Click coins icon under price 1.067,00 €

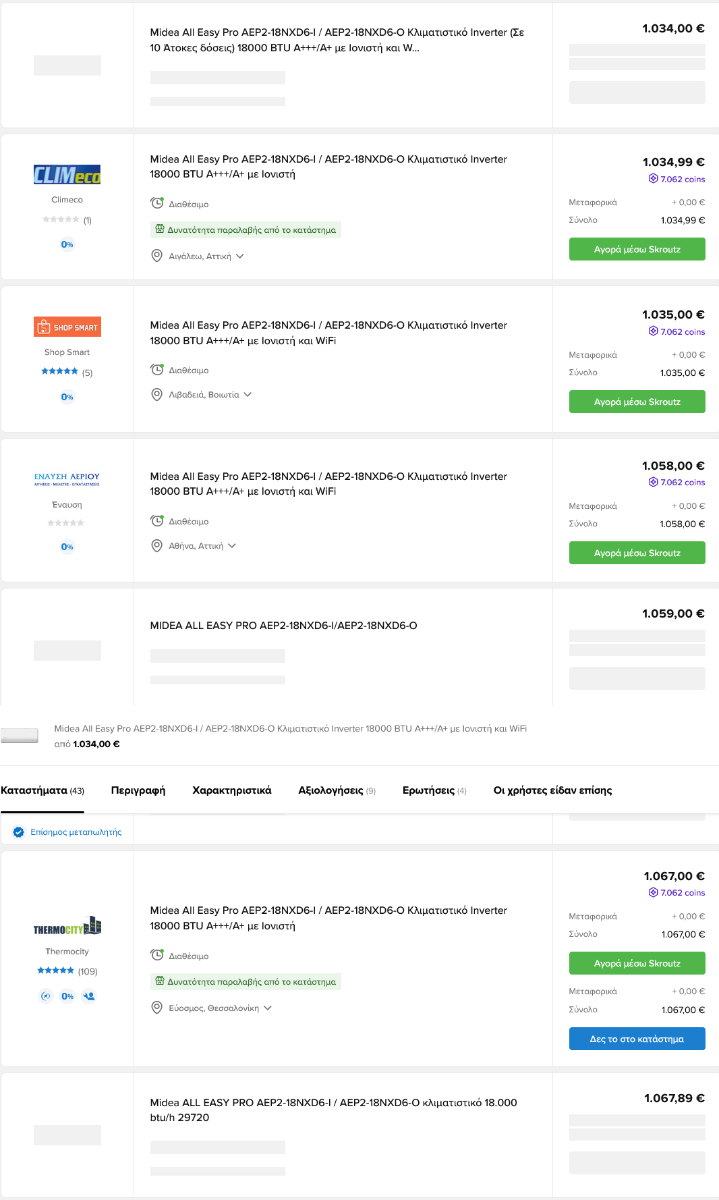(654, 893)
